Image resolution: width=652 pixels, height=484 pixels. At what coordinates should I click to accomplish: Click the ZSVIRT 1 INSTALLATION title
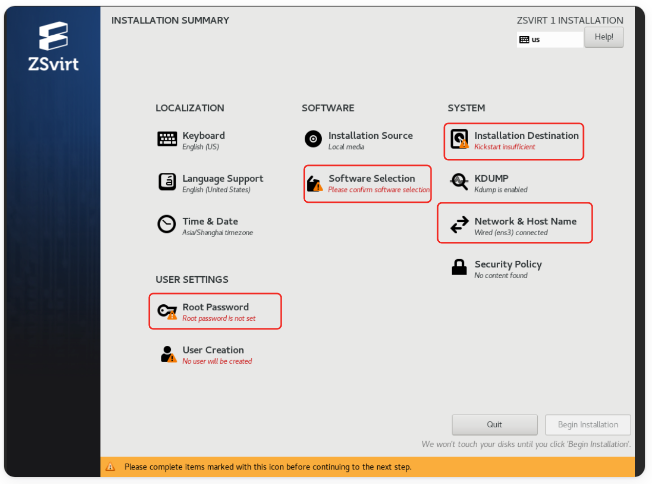[x=570, y=20]
